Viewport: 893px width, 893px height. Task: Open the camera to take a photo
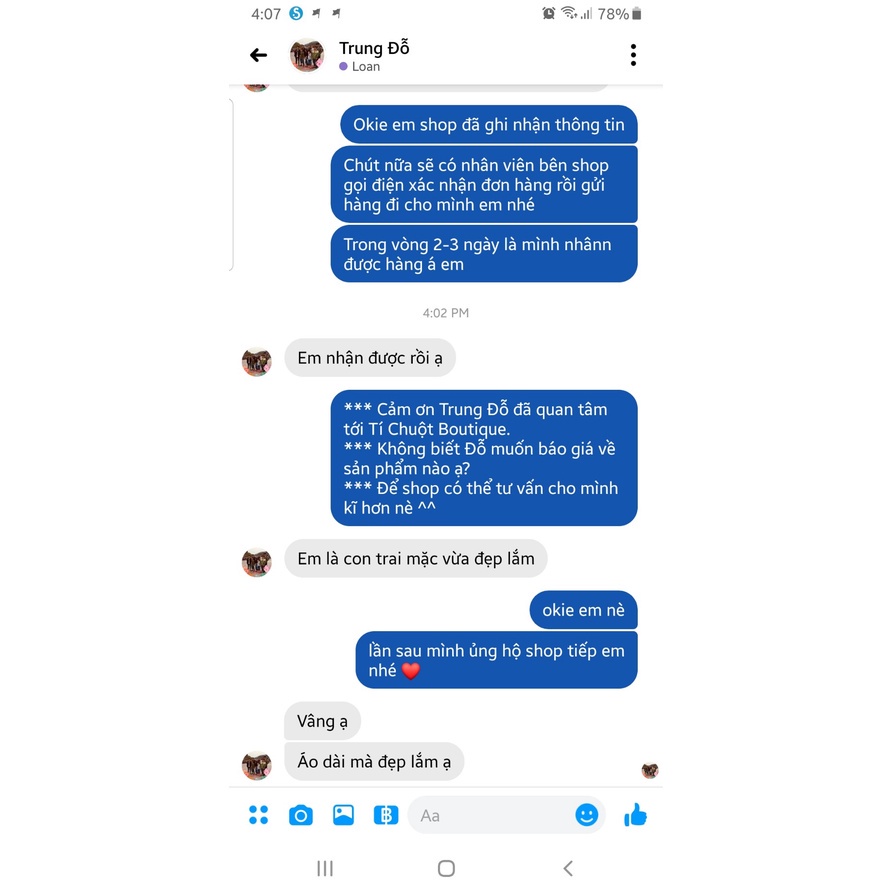pyautogui.click(x=301, y=815)
